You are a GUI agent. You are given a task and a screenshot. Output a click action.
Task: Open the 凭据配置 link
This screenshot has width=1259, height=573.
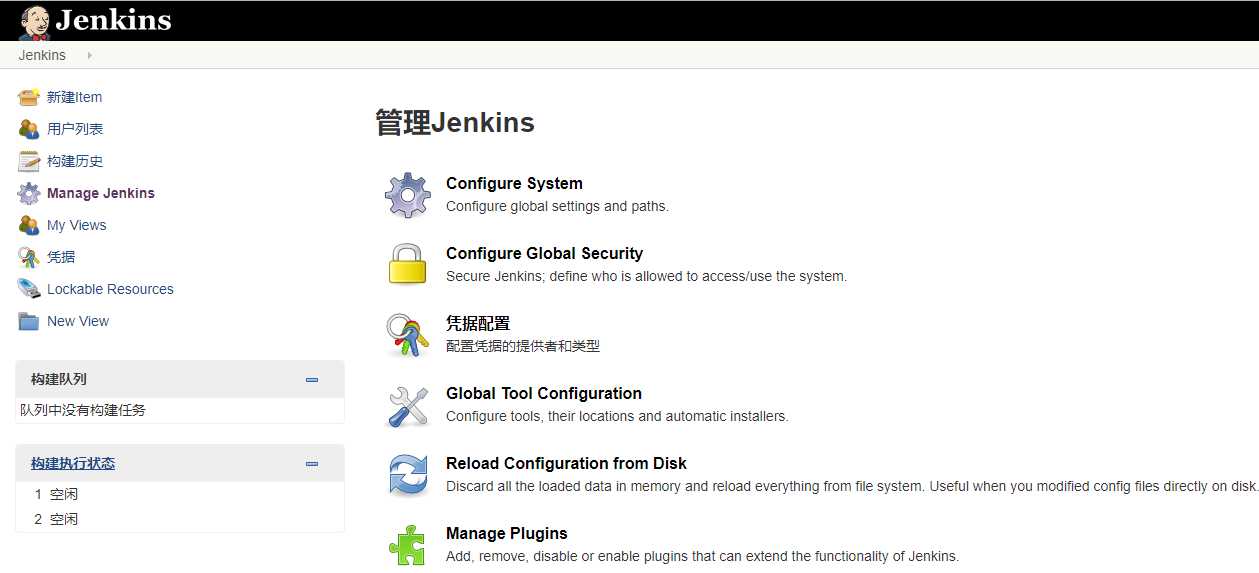click(x=478, y=323)
